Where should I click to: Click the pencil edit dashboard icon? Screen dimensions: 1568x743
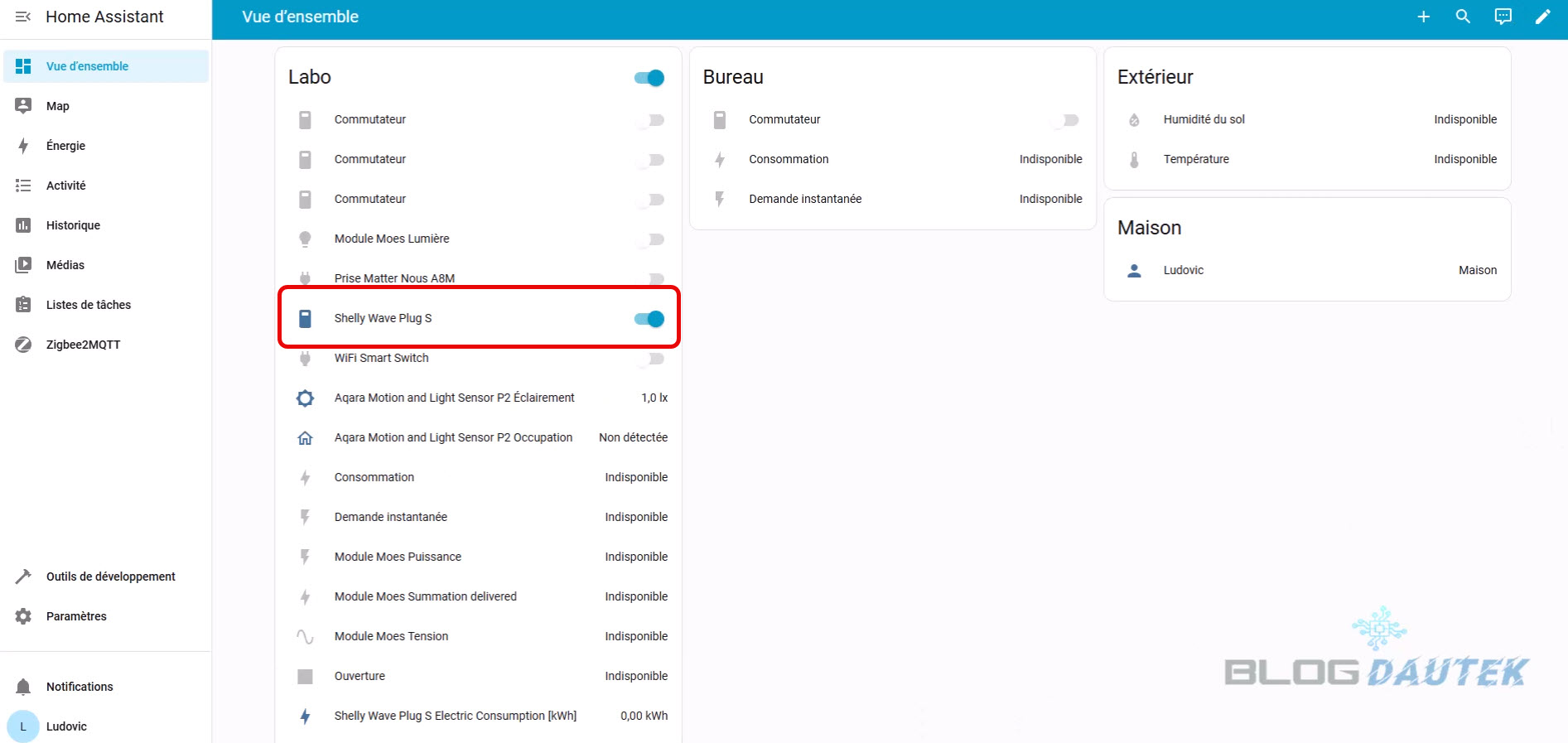click(1542, 17)
